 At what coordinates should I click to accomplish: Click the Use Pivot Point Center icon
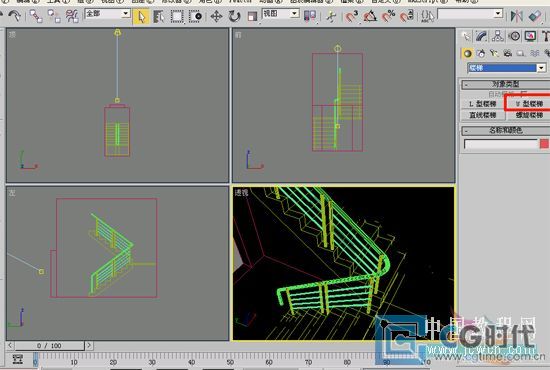pyautogui.click(x=310, y=16)
